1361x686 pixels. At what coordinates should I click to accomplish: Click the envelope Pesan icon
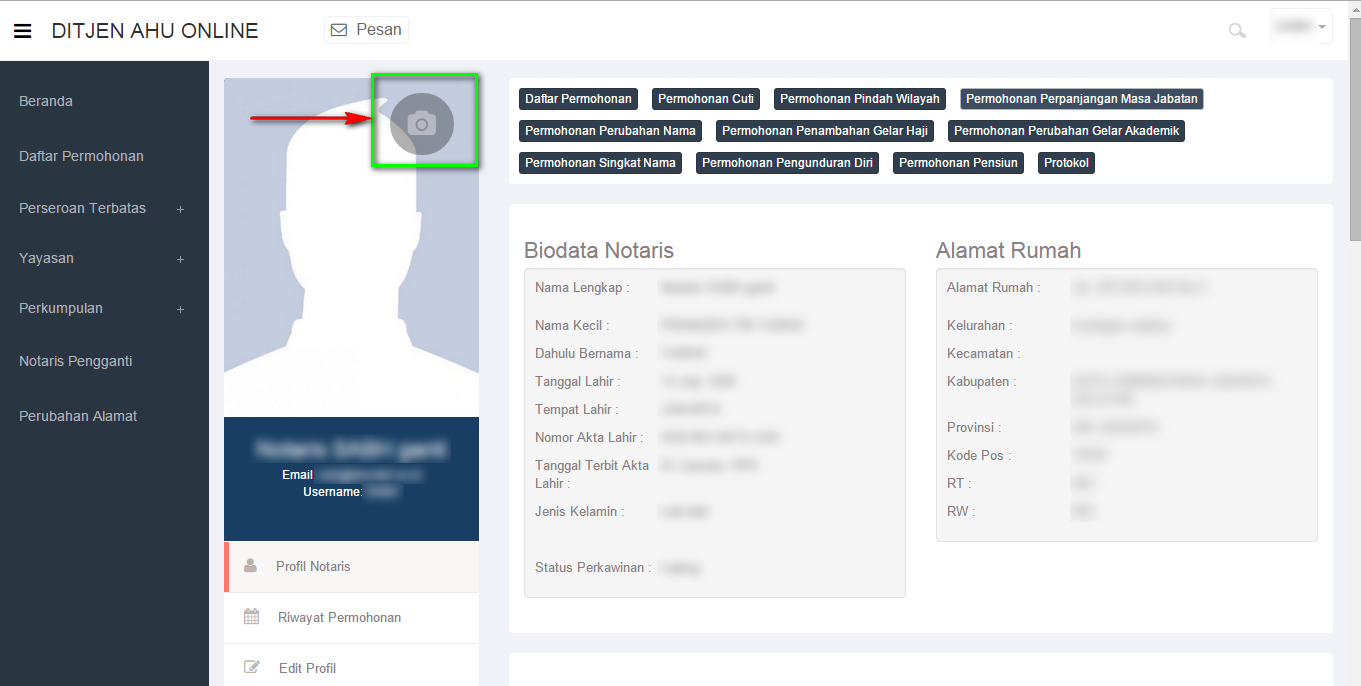click(x=339, y=30)
